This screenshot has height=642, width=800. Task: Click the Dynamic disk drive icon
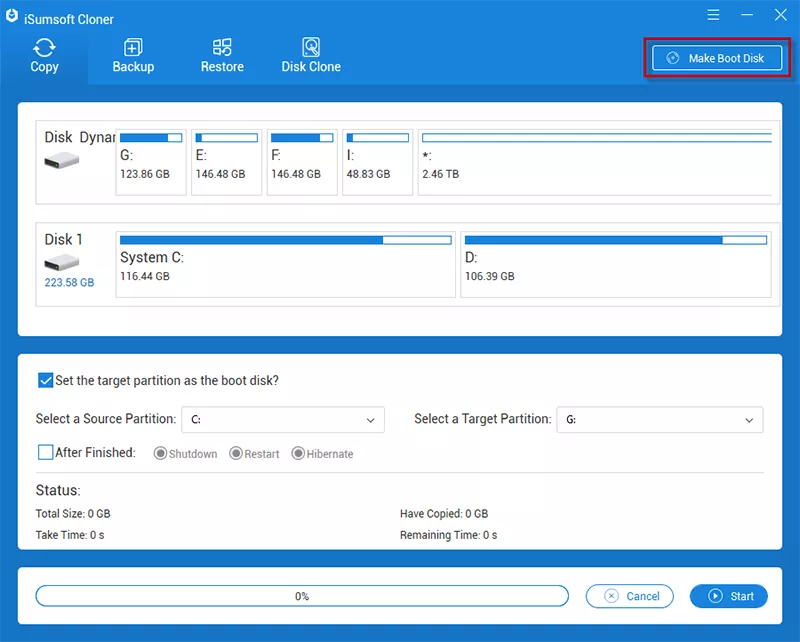click(x=61, y=162)
